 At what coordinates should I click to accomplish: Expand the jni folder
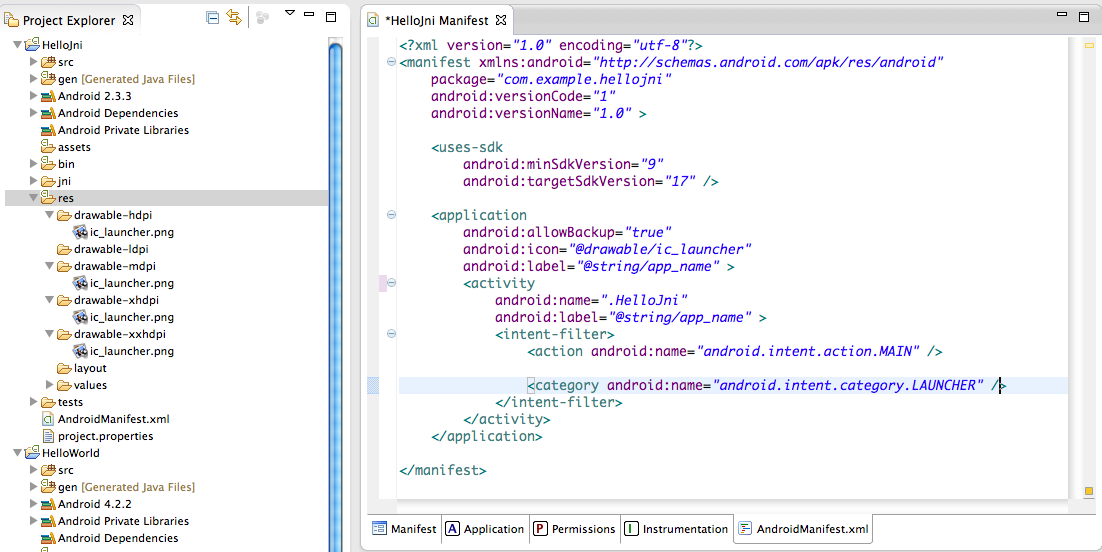(33, 181)
